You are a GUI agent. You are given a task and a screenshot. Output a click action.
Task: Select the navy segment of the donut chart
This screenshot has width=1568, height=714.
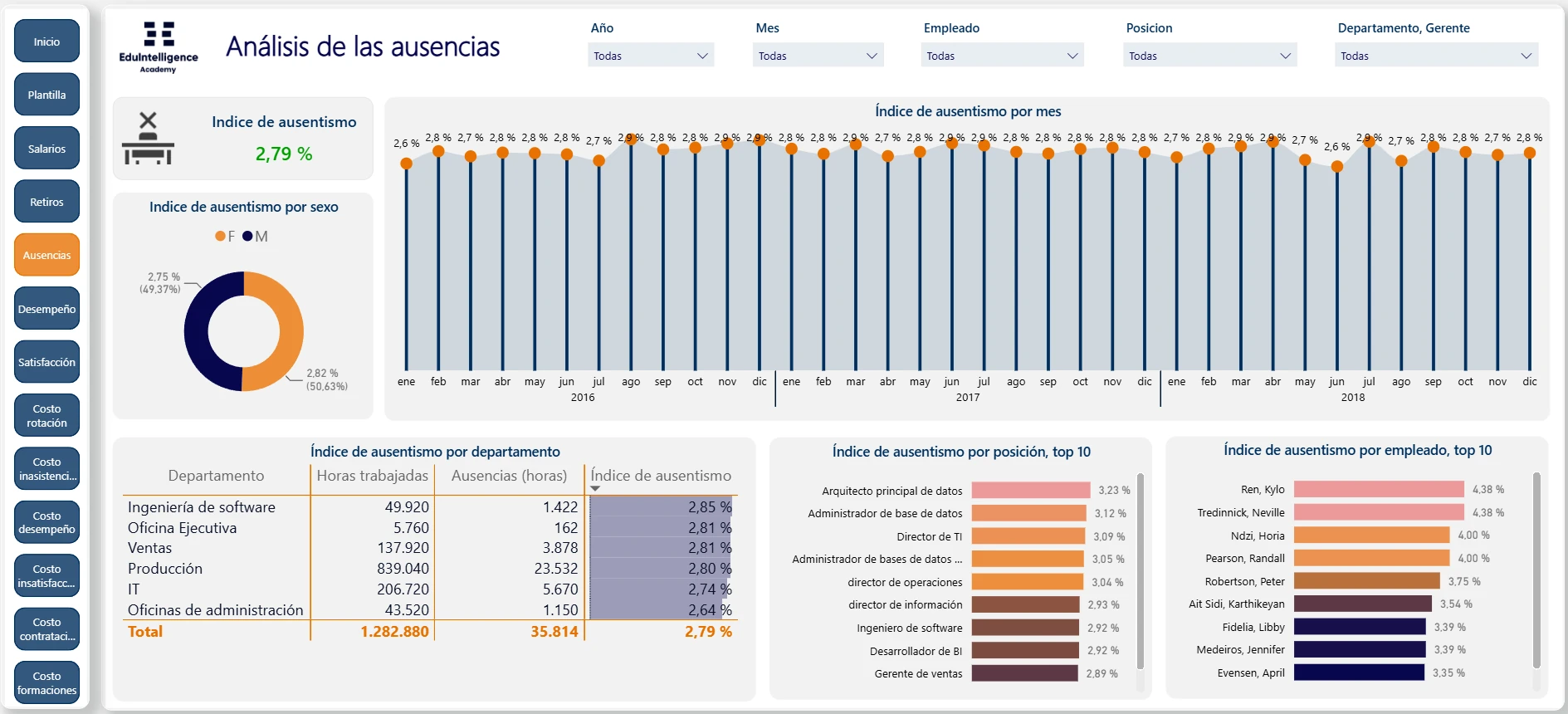click(198, 332)
